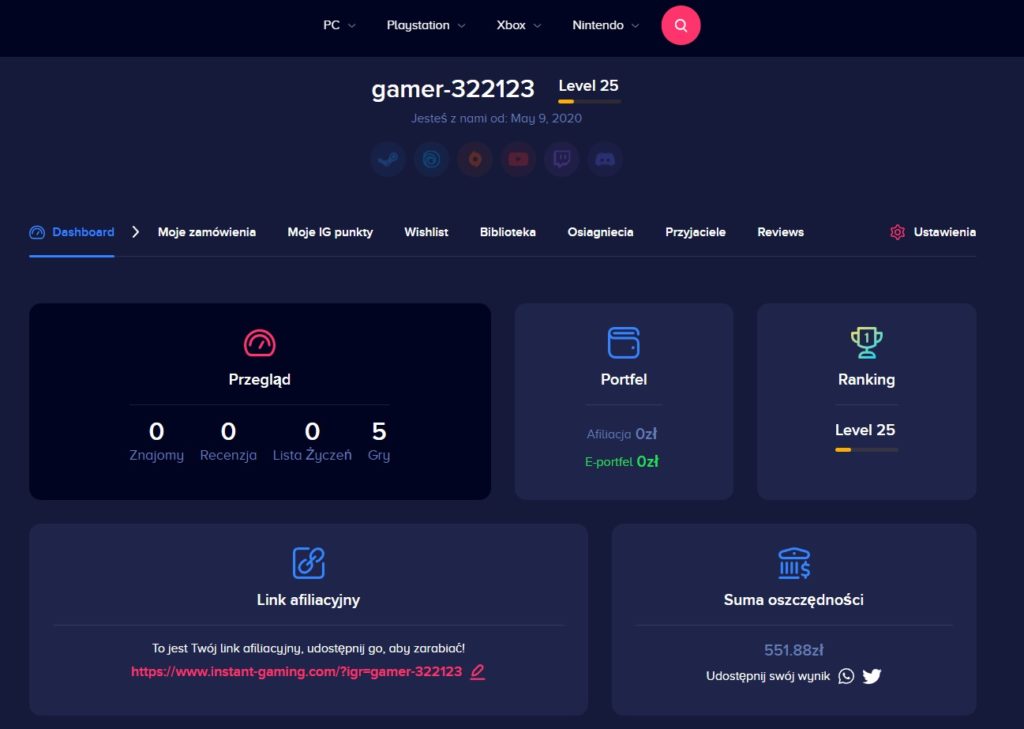Click the level progress bar in Ranking card
1024x729 pixels.
pyautogui.click(x=866, y=450)
